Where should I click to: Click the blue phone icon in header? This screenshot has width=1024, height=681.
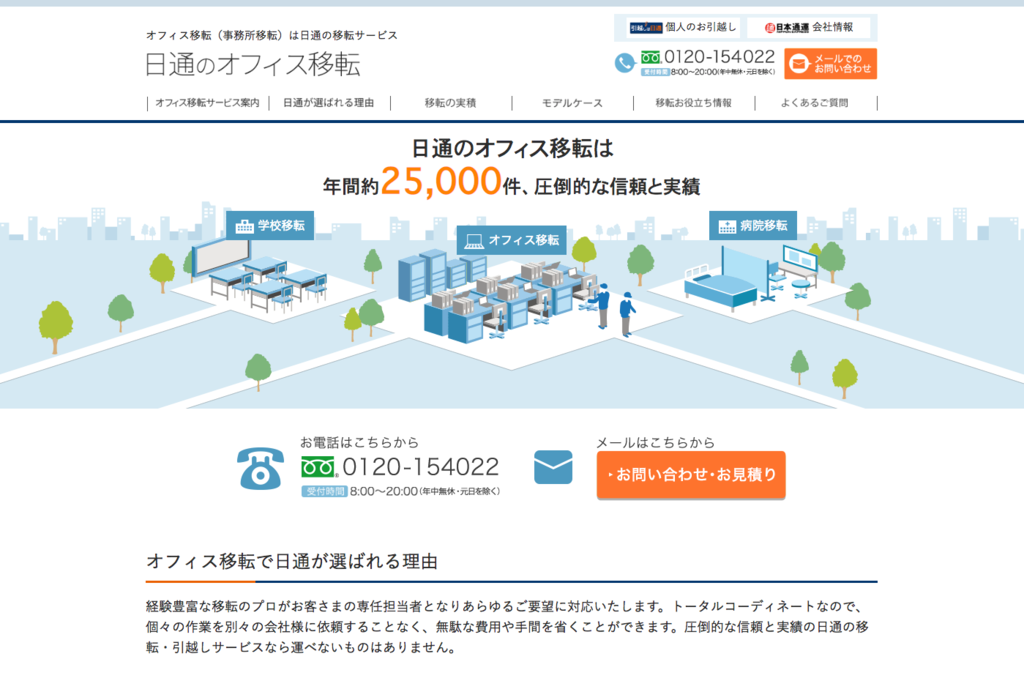[625, 63]
